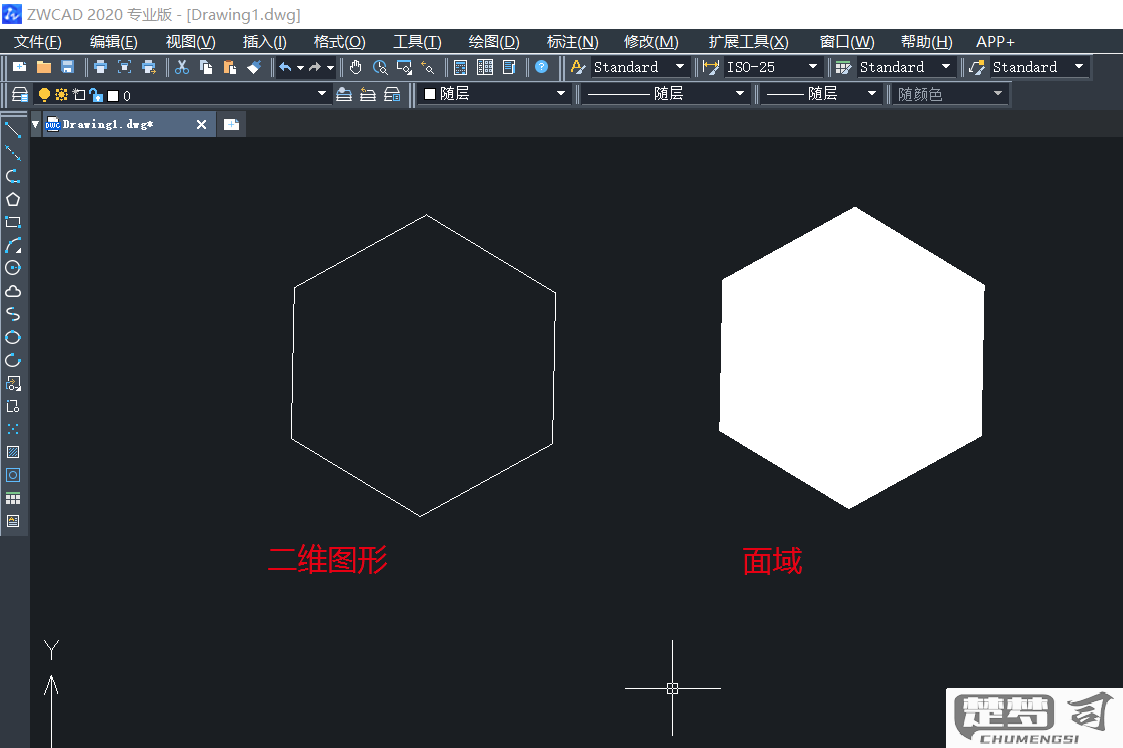The width and height of the screenshot is (1123, 748).
Task: Toggle the layer freeze sun icon
Action: coord(62,95)
